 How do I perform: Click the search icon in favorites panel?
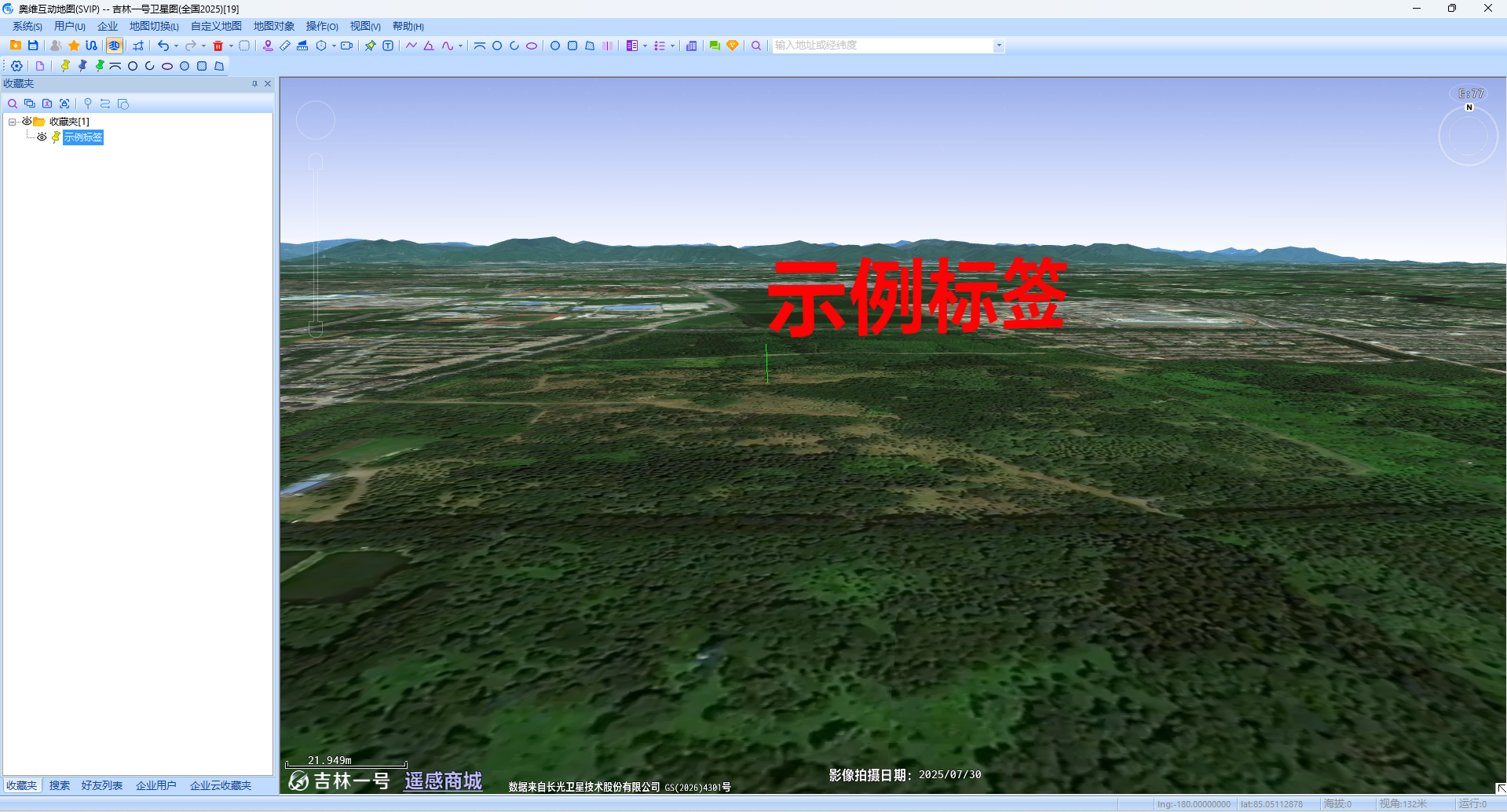pyautogui.click(x=13, y=104)
